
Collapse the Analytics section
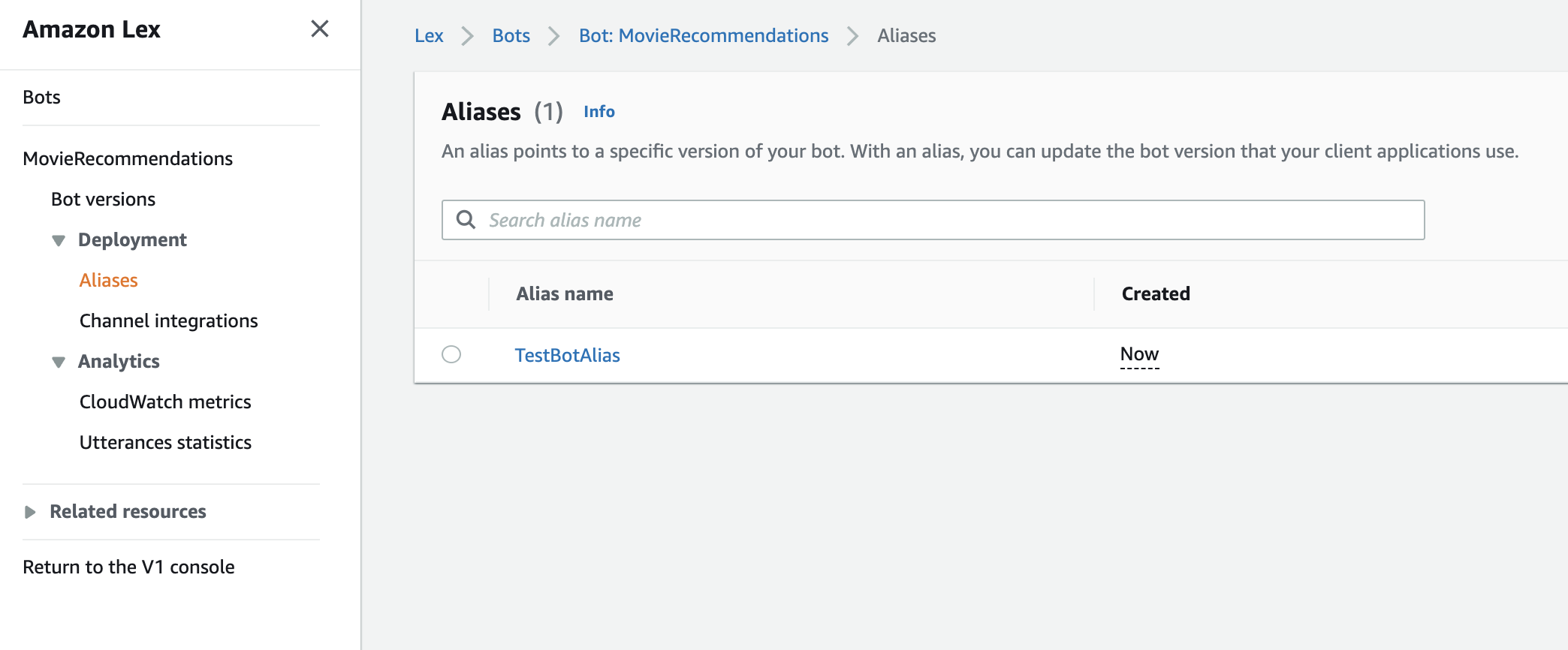[59, 362]
